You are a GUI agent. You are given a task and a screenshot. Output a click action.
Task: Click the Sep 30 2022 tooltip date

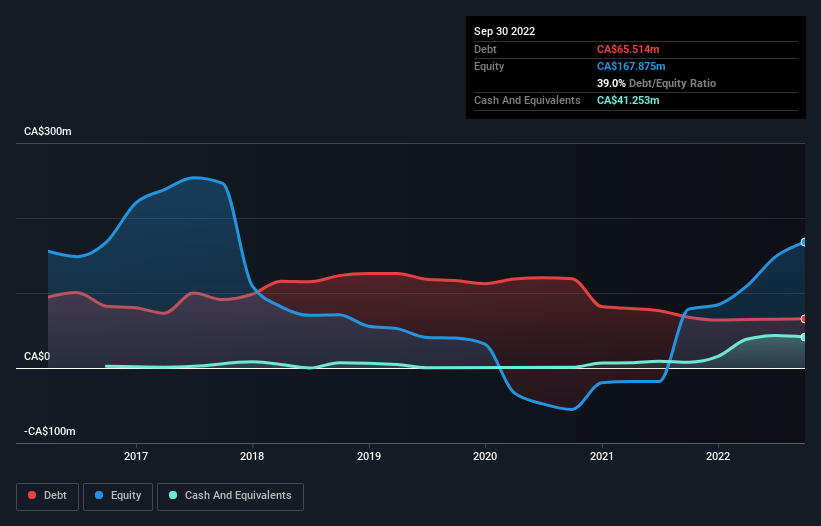[505, 31]
